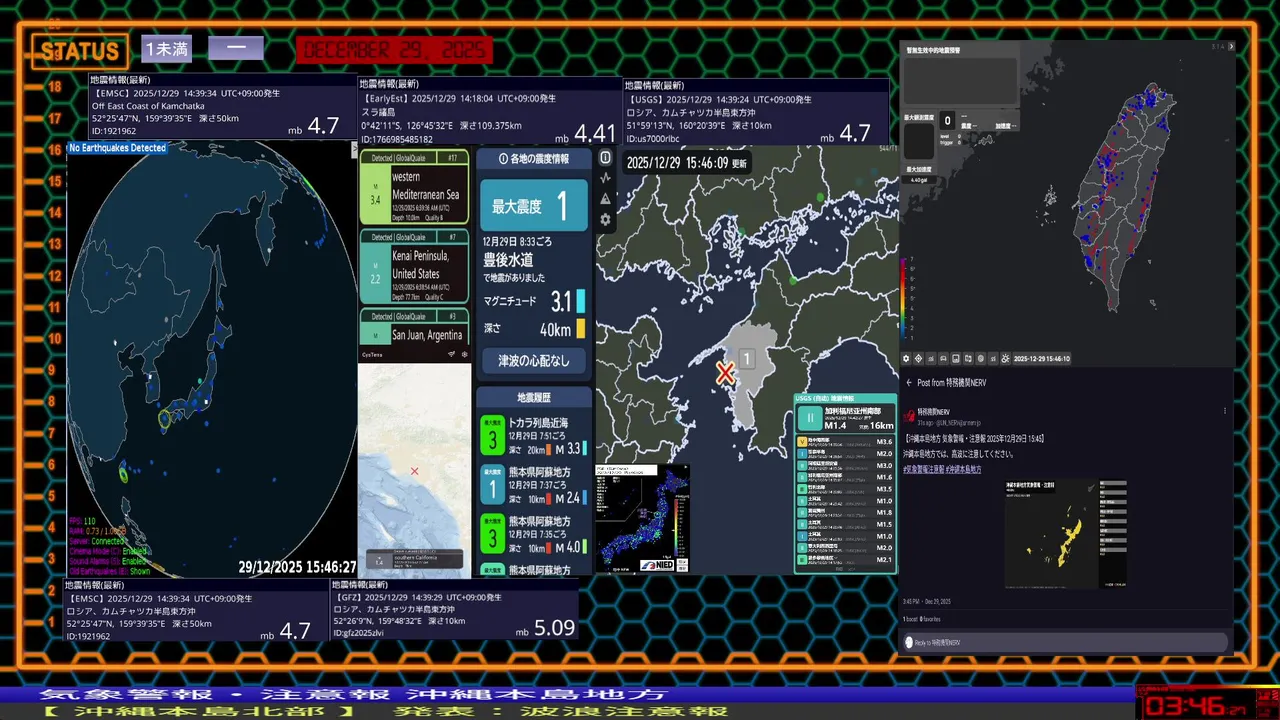Click the settings gear in Taiwan map toolbar
Screen dimensions: 1280x720
(906, 358)
